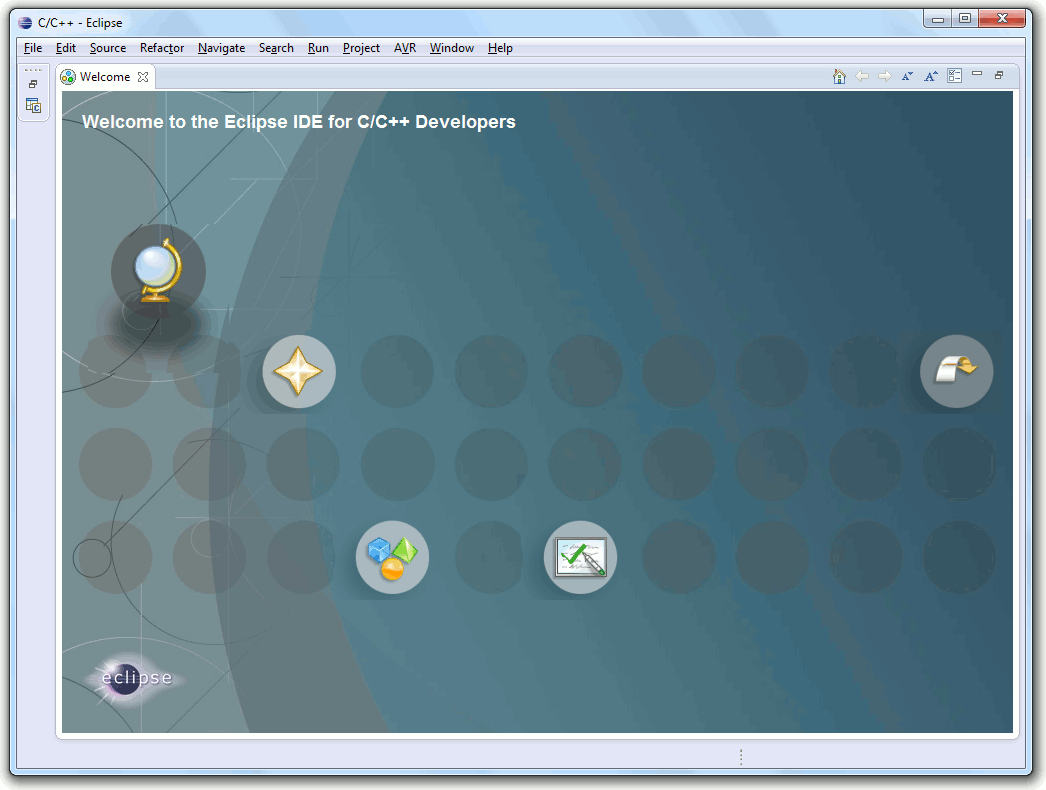The height and width of the screenshot is (790, 1046).
Task: Open the Source menu
Action: 108,48
